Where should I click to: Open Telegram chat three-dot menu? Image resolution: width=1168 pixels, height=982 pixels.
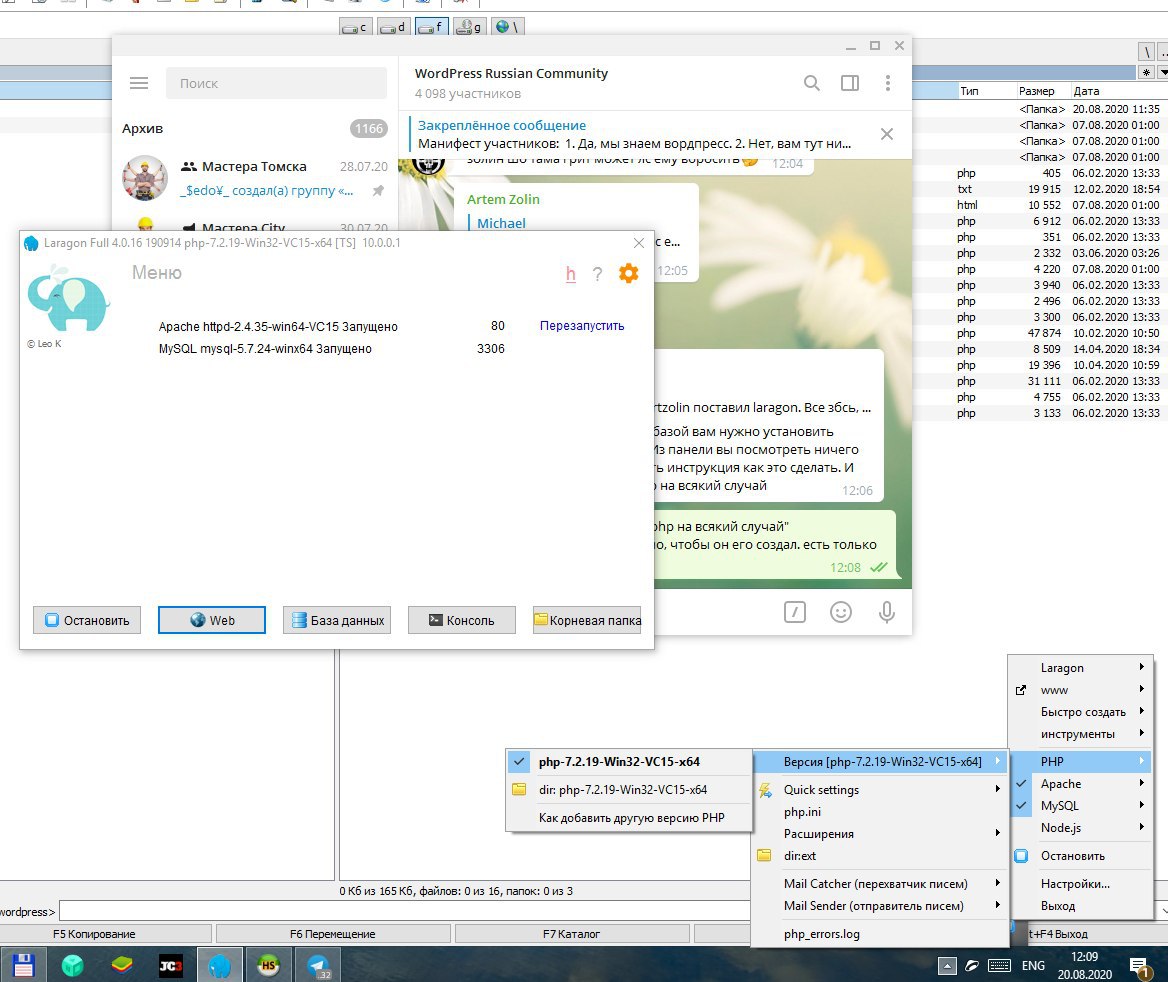[x=888, y=83]
